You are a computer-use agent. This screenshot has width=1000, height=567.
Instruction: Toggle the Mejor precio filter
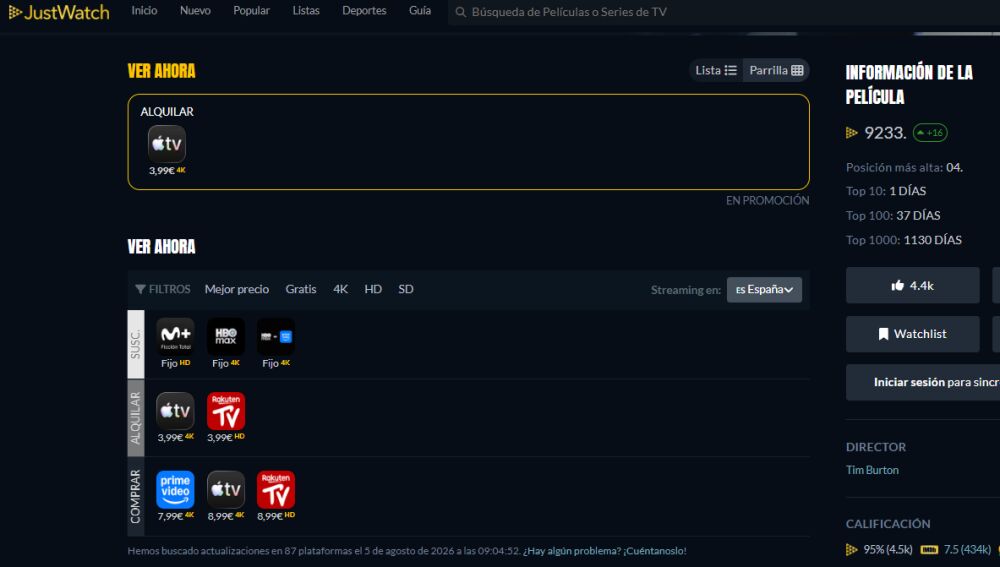237,289
